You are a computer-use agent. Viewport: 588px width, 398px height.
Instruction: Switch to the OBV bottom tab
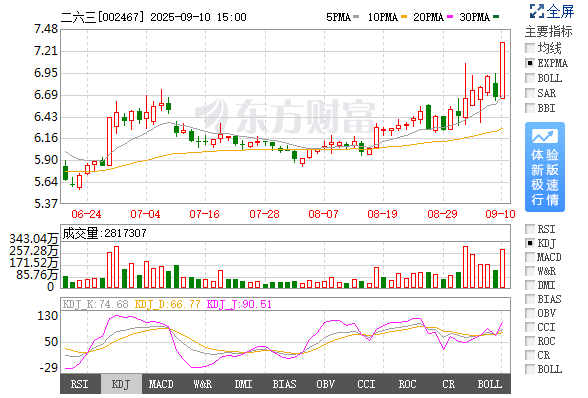coord(326,384)
